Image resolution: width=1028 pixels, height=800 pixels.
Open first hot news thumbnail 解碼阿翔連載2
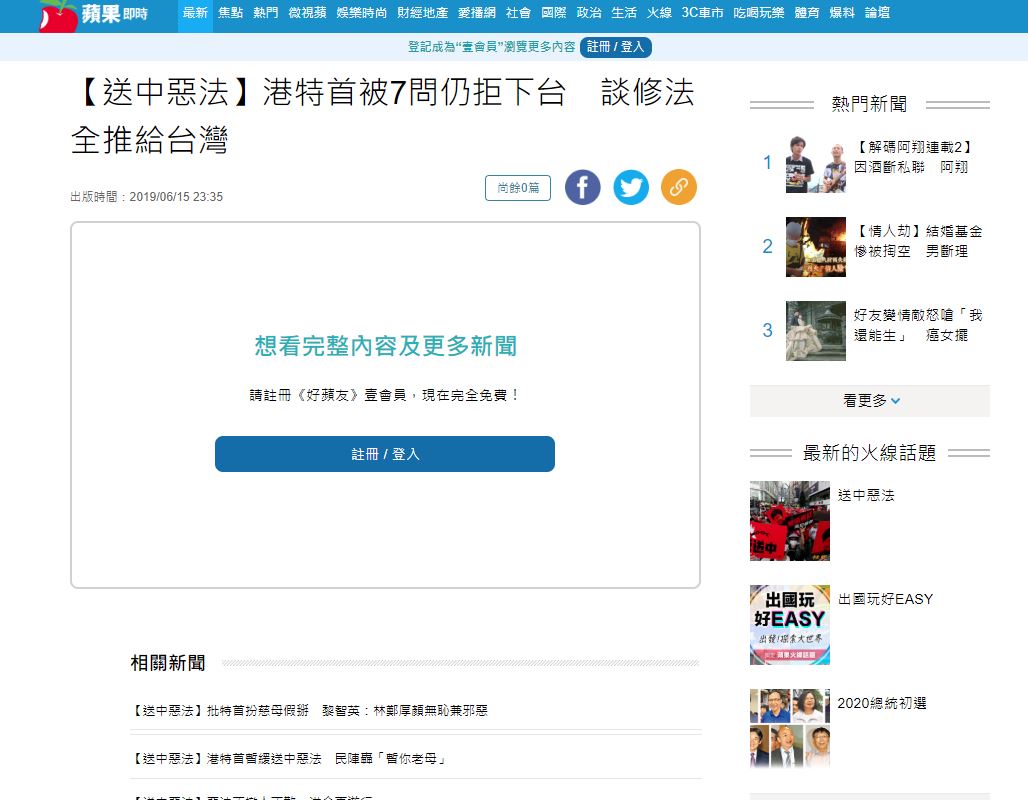815,164
